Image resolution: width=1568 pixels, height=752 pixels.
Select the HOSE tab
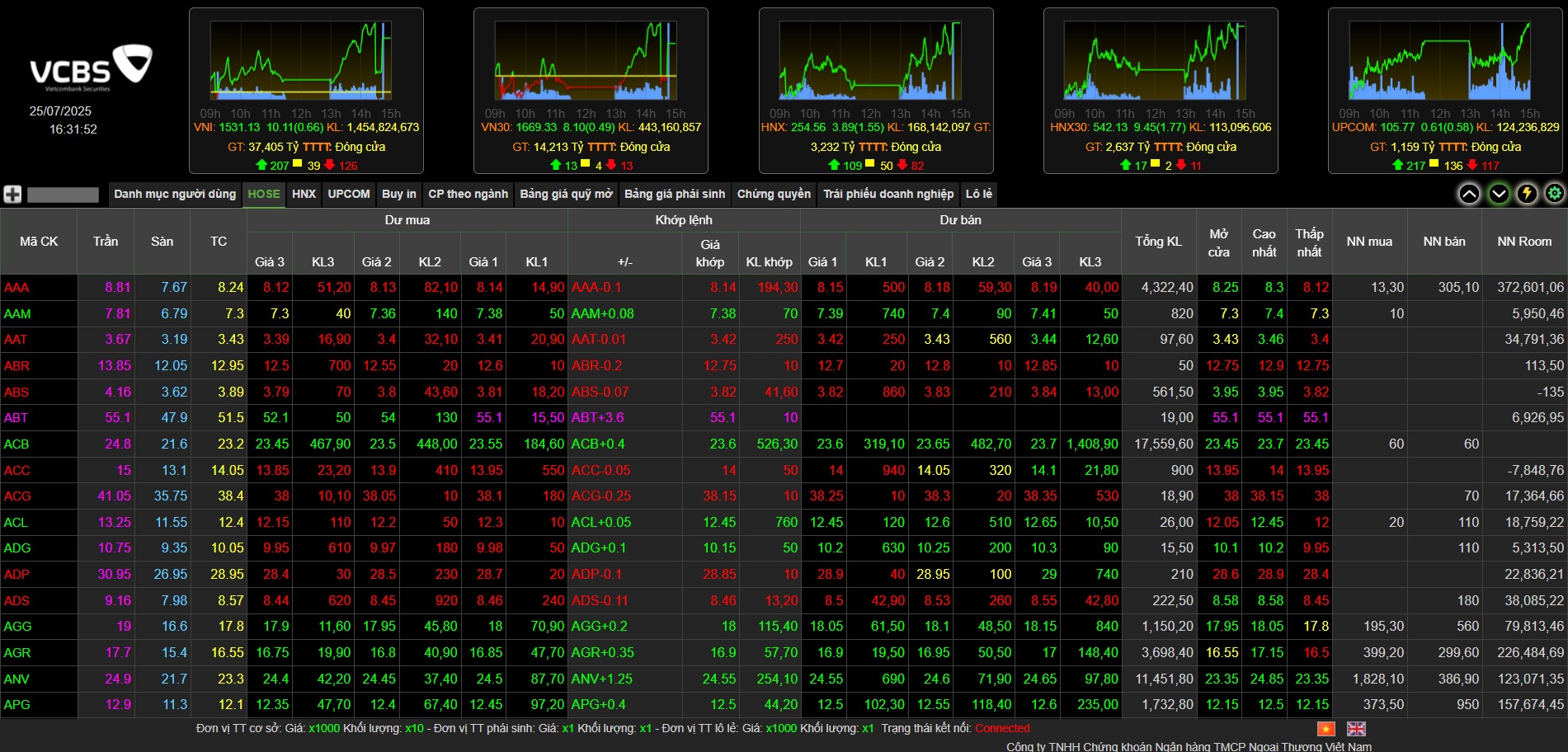click(264, 194)
